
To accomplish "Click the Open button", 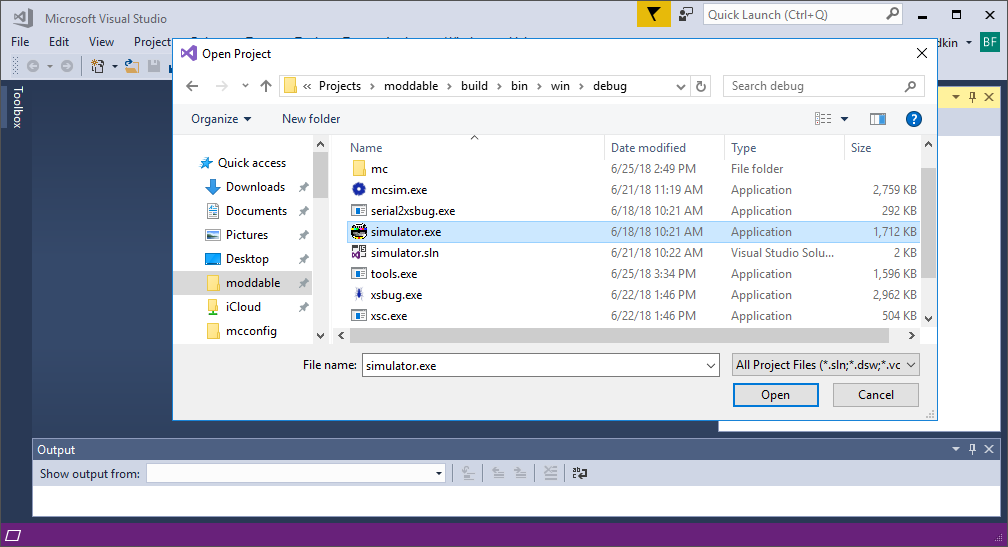I will (775, 395).
